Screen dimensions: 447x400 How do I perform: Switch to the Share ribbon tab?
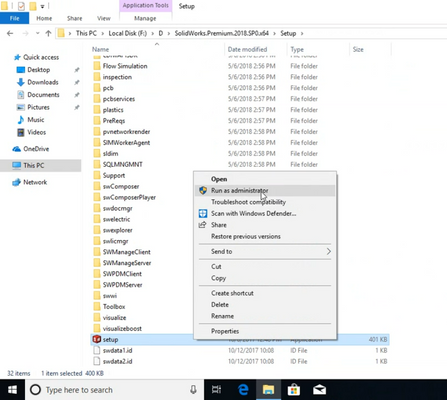(74, 18)
